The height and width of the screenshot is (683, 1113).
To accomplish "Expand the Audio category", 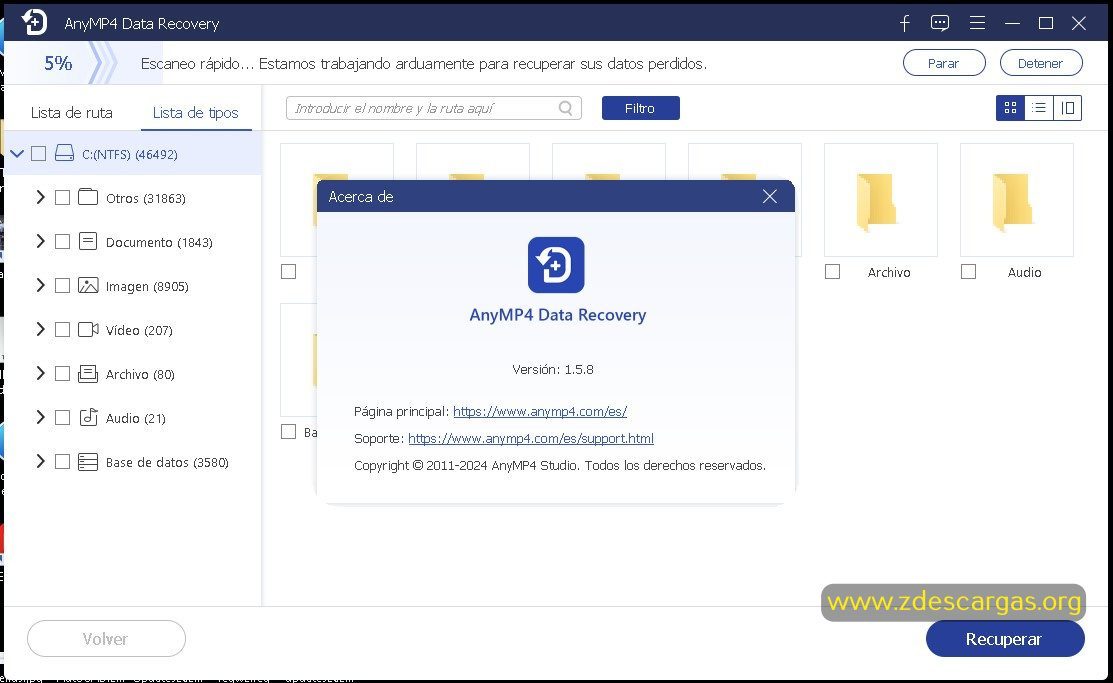I will click(40, 417).
